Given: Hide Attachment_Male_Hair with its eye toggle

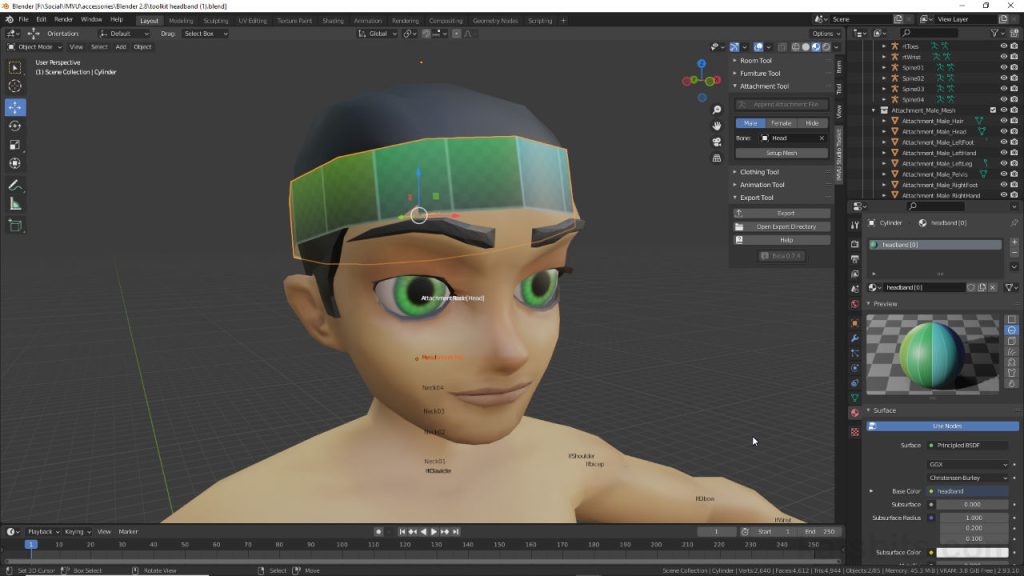Looking at the screenshot, I should (x=1004, y=120).
